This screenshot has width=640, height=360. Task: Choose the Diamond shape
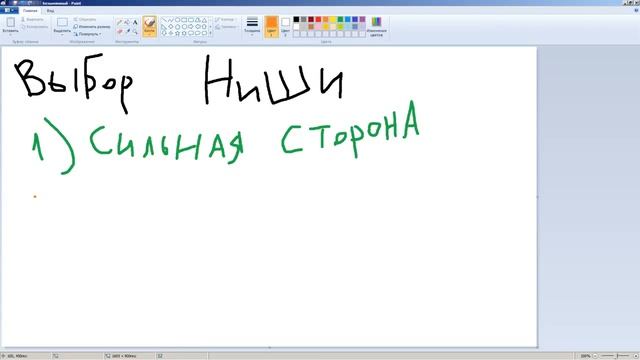170,27
